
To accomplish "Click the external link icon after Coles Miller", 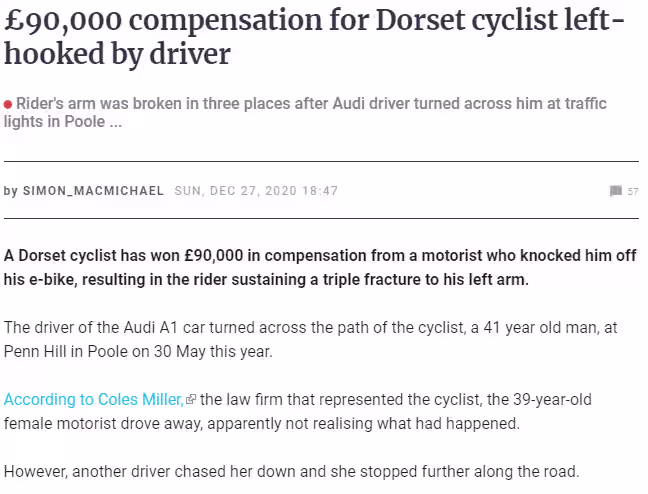I will [191, 400].
